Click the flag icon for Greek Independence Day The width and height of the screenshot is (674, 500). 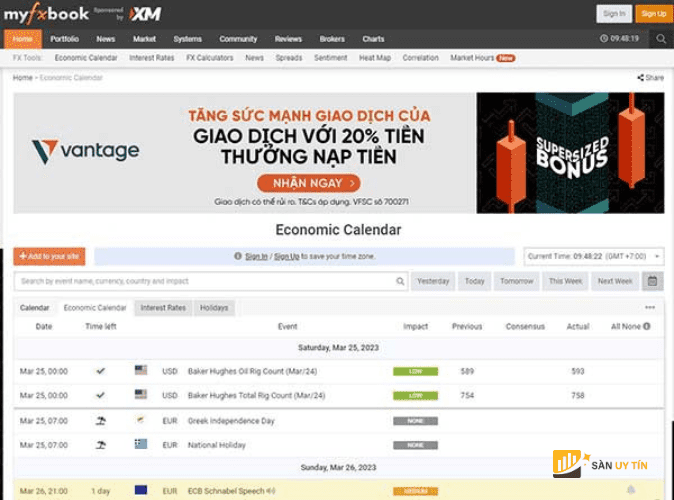click(x=140, y=419)
